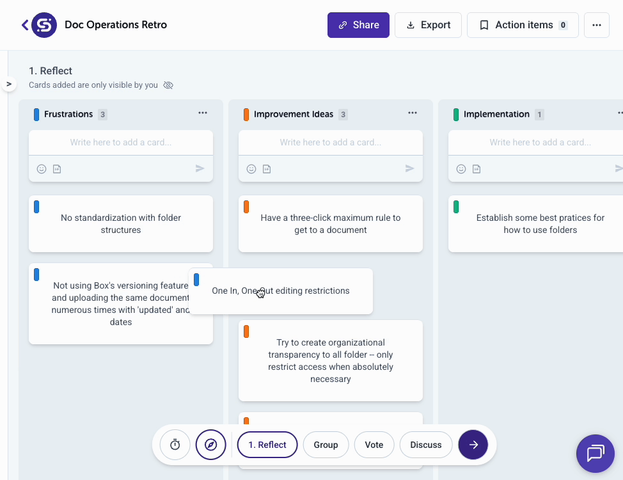Screen dimensions: 623x480
Task: Open Frustrations column options menu
Action: click(x=203, y=114)
